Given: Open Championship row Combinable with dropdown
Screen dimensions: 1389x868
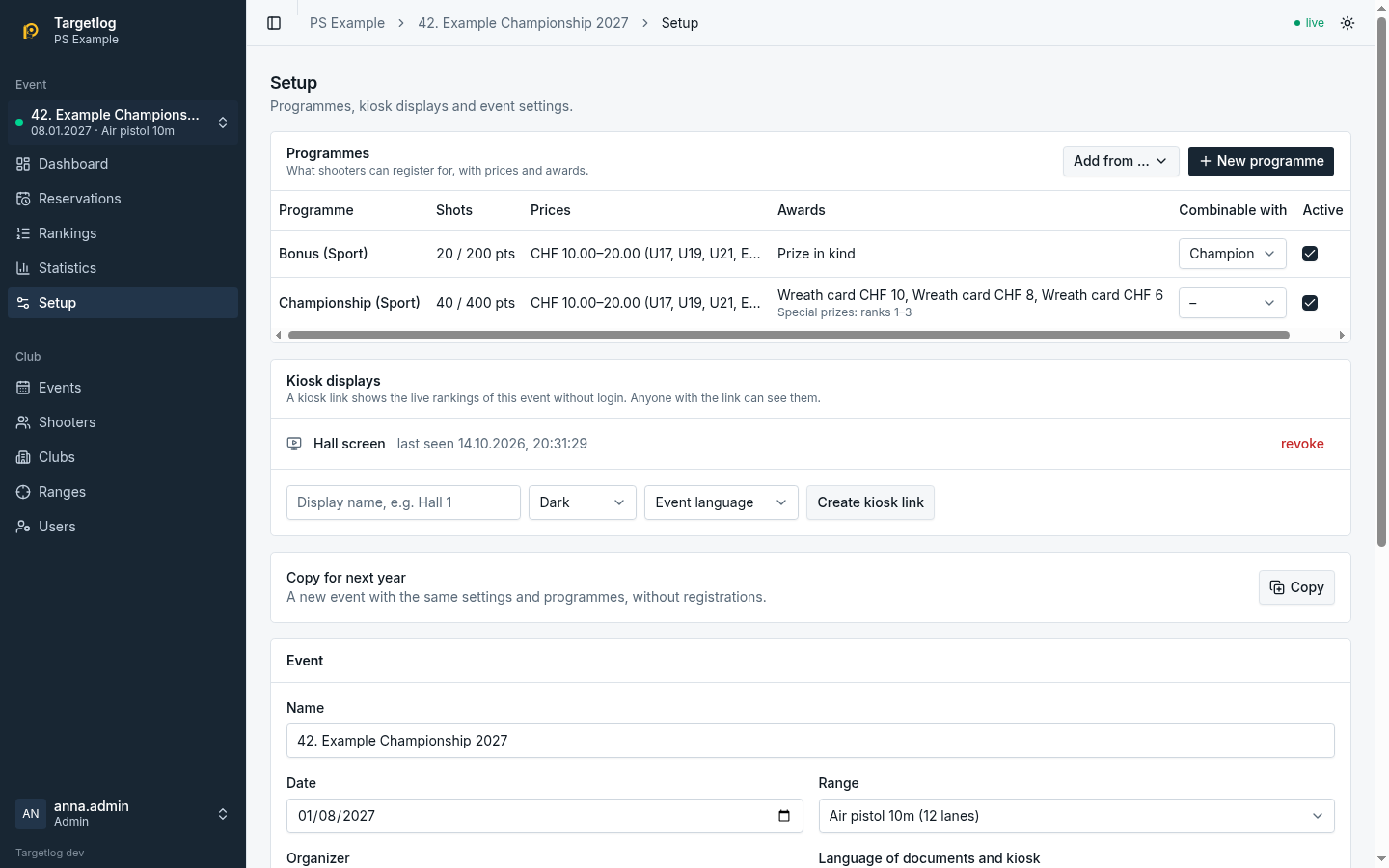Looking at the screenshot, I should pos(1233,303).
